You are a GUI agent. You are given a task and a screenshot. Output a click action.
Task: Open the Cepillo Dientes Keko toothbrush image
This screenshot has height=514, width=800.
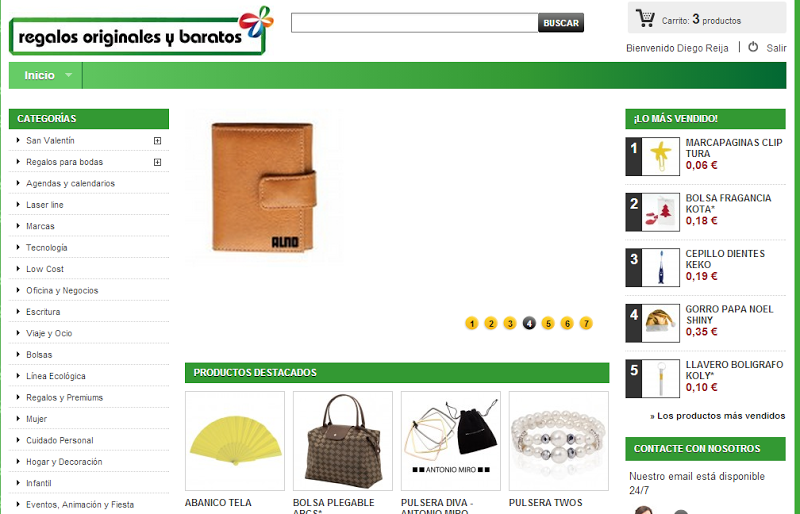[x=660, y=267]
